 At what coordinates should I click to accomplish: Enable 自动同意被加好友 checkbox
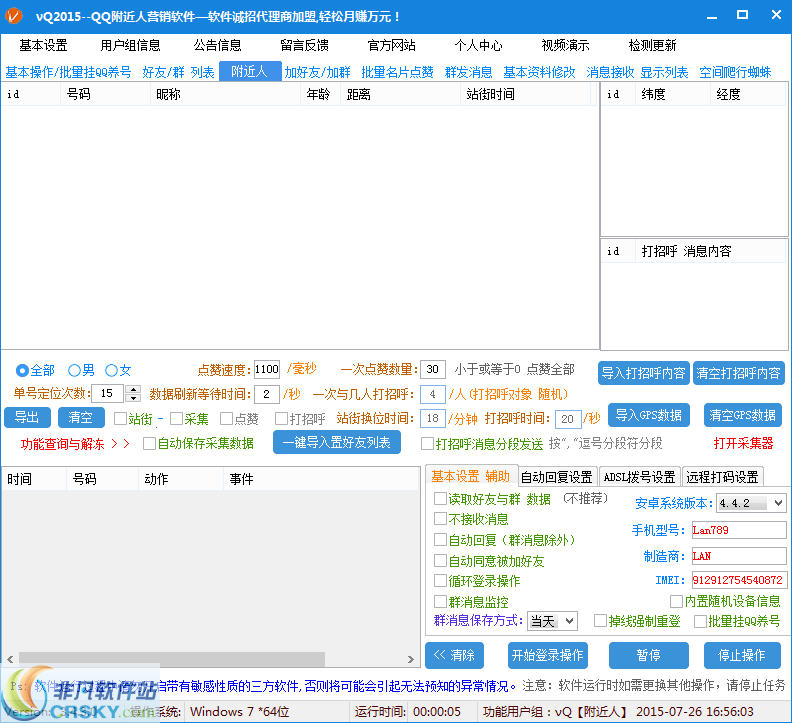[x=440, y=560]
